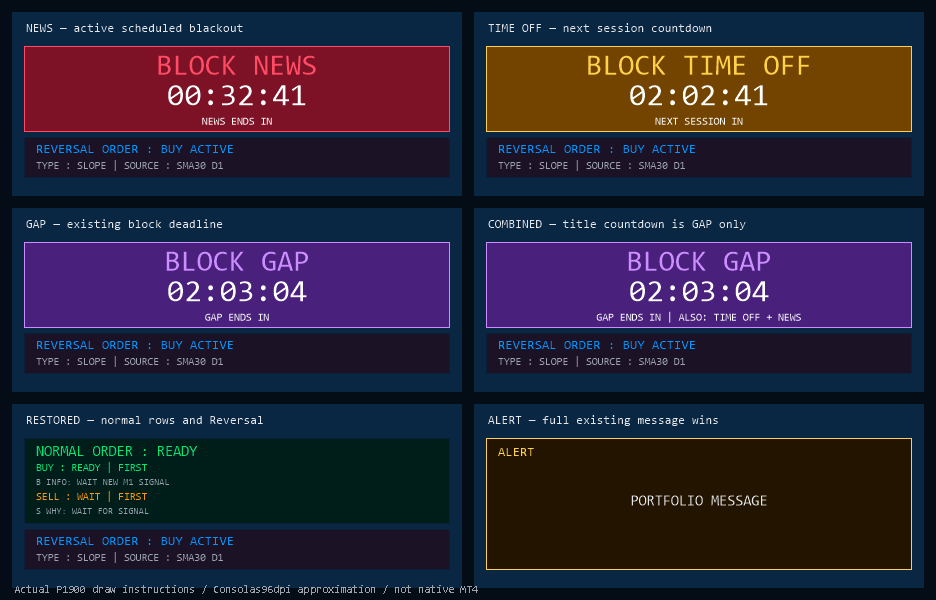Click BLOCK GAP title in the COMBINED panel
936x600 pixels.
[x=698, y=261]
